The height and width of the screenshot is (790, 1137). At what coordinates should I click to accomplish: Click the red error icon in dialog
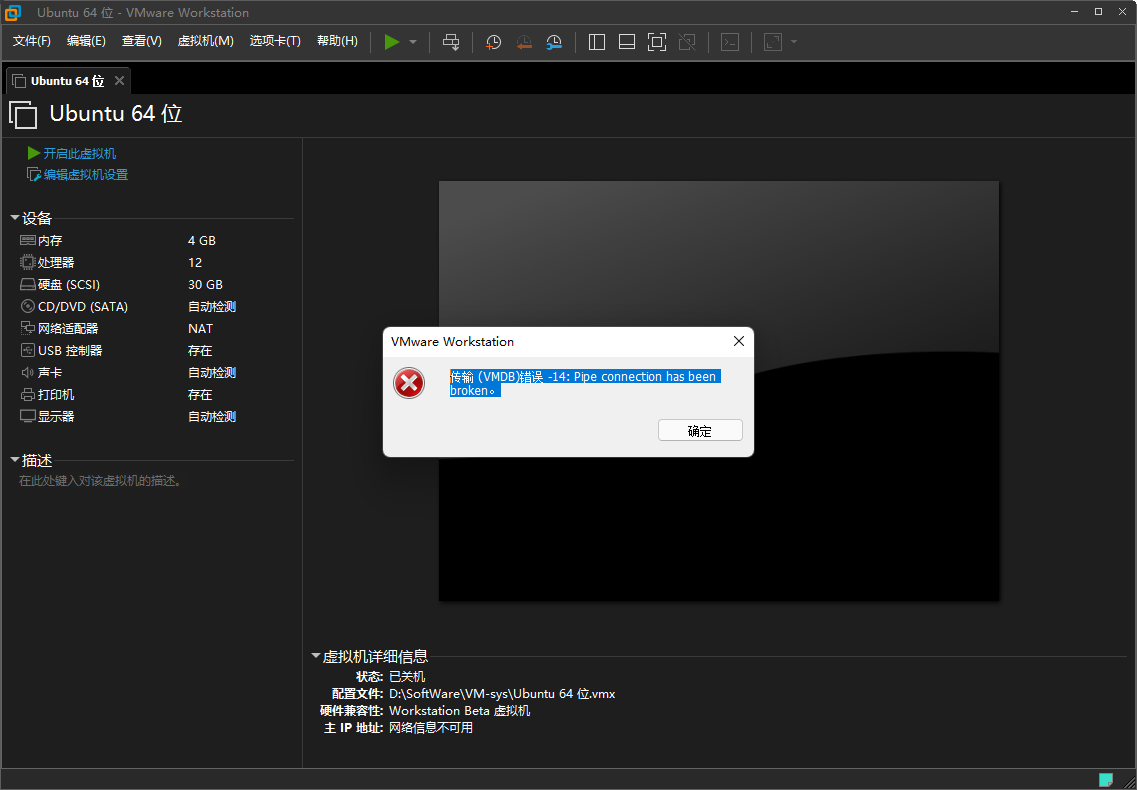pos(409,382)
